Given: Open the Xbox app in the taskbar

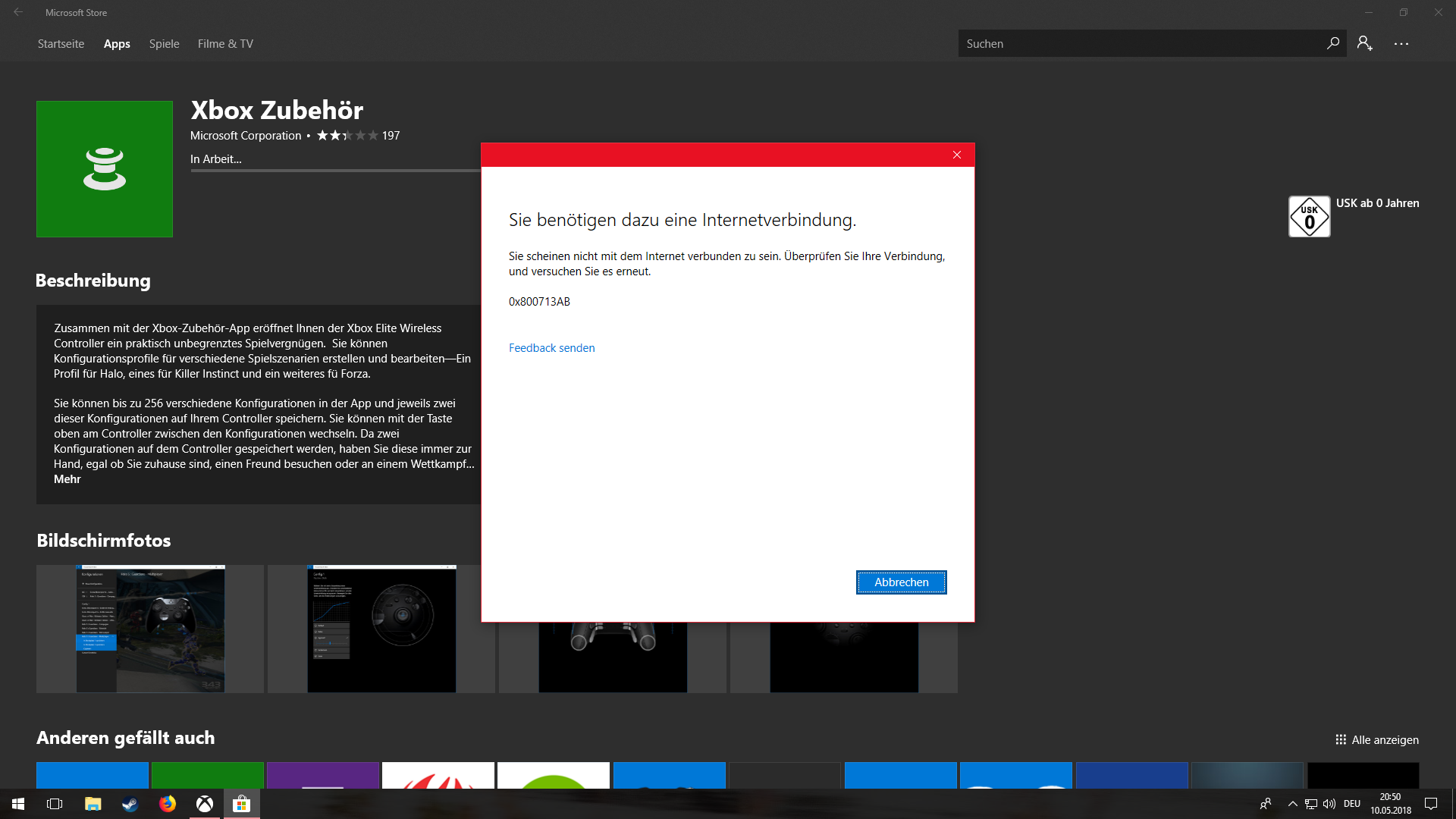Looking at the screenshot, I should (x=204, y=804).
